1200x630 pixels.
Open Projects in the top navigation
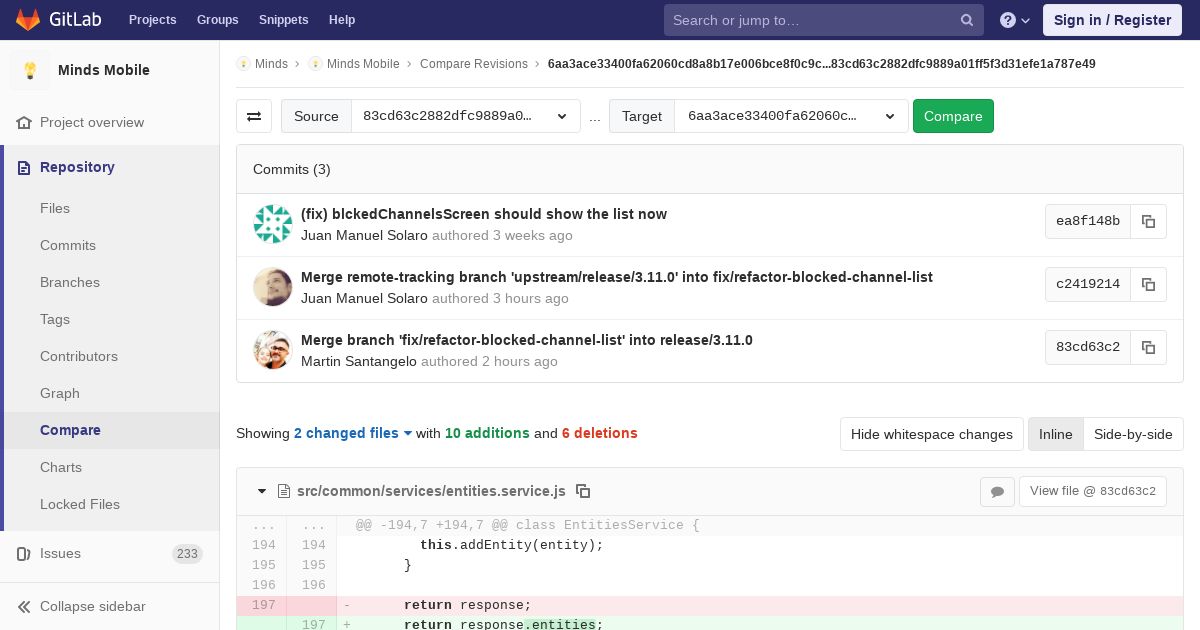(152, 20)
